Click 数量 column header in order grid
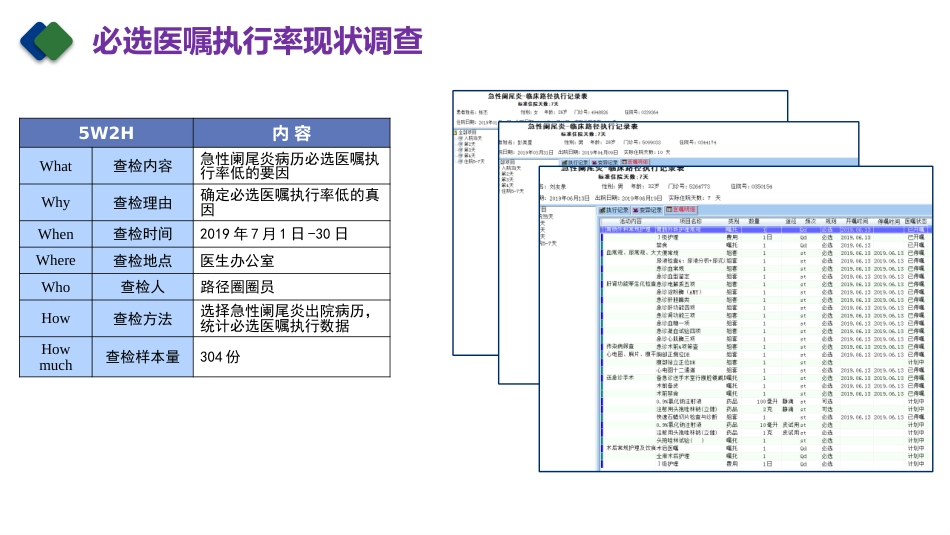950x535 pixels. [x=754, y=222]
